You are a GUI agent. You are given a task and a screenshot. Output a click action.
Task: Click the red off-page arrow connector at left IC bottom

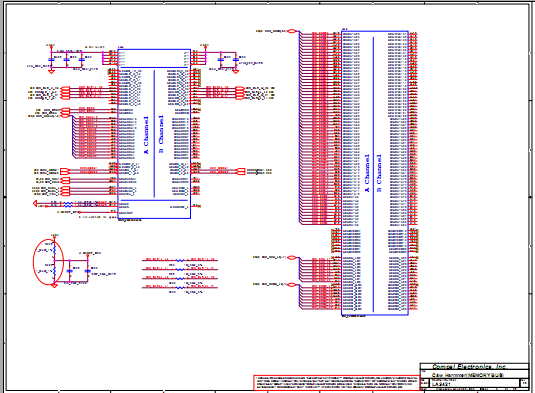click(x=35, y=204)
